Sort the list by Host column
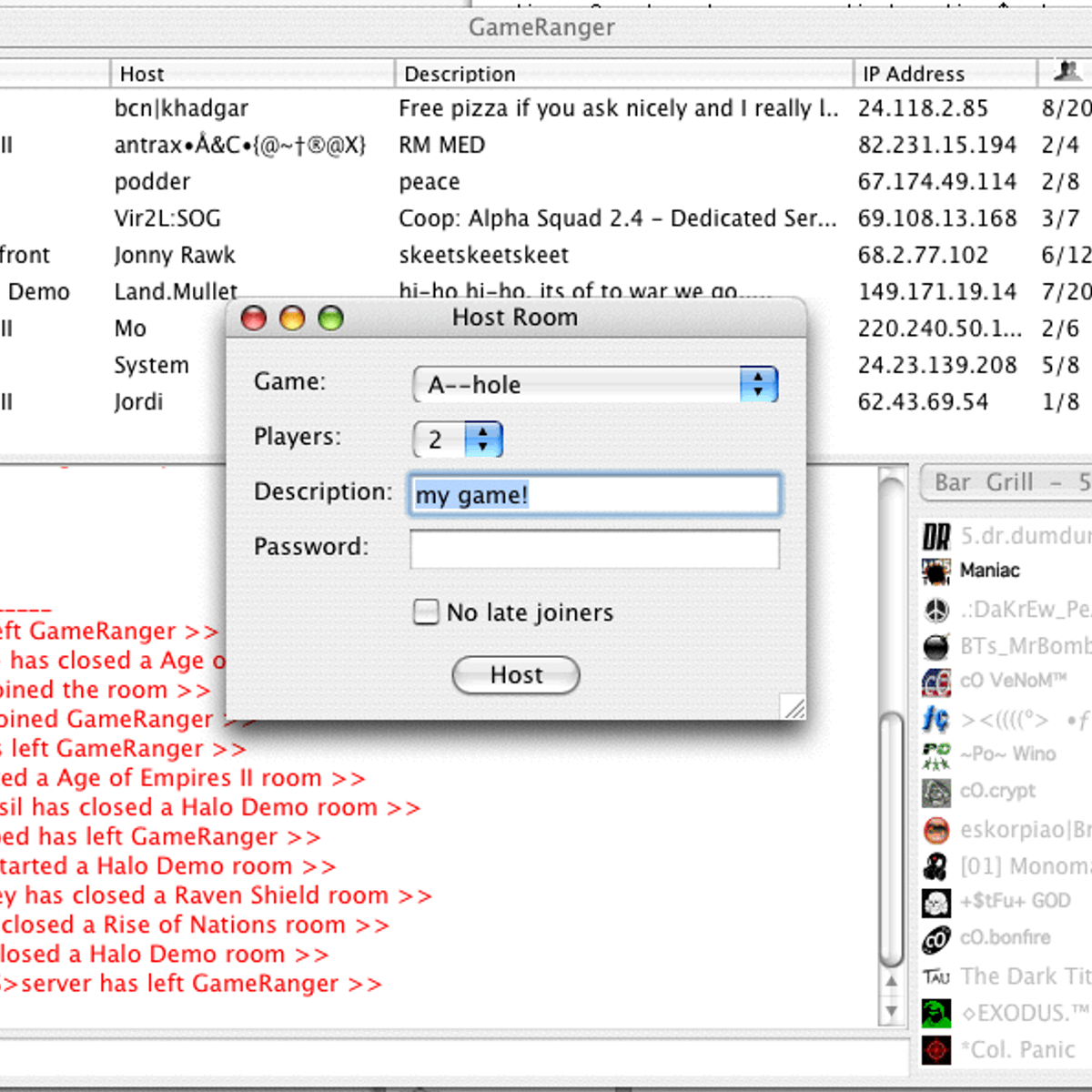 tap(251, 74)
